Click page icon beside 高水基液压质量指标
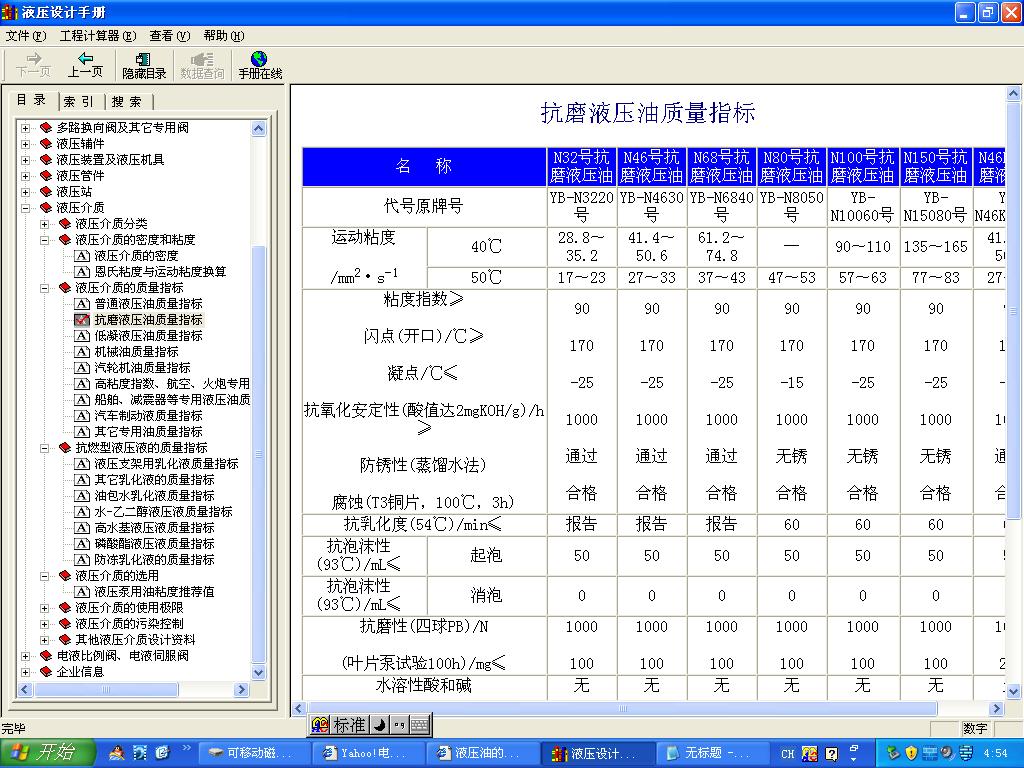 pos(82,528)
